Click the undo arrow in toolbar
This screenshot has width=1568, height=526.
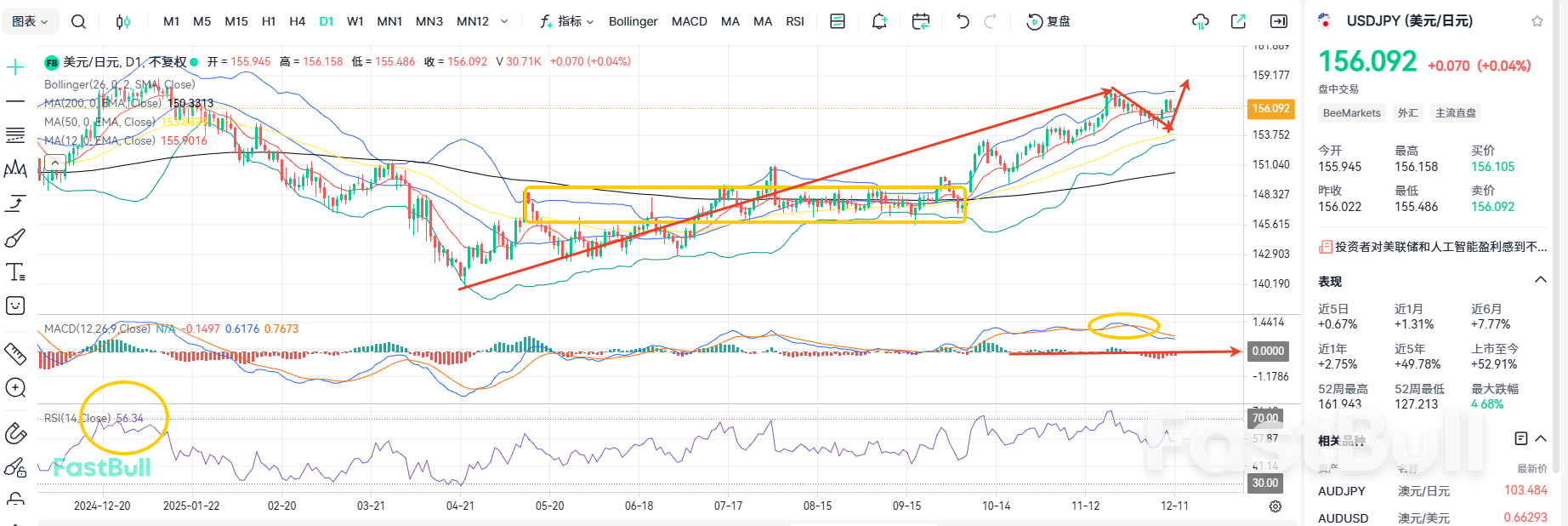(963, 21)
